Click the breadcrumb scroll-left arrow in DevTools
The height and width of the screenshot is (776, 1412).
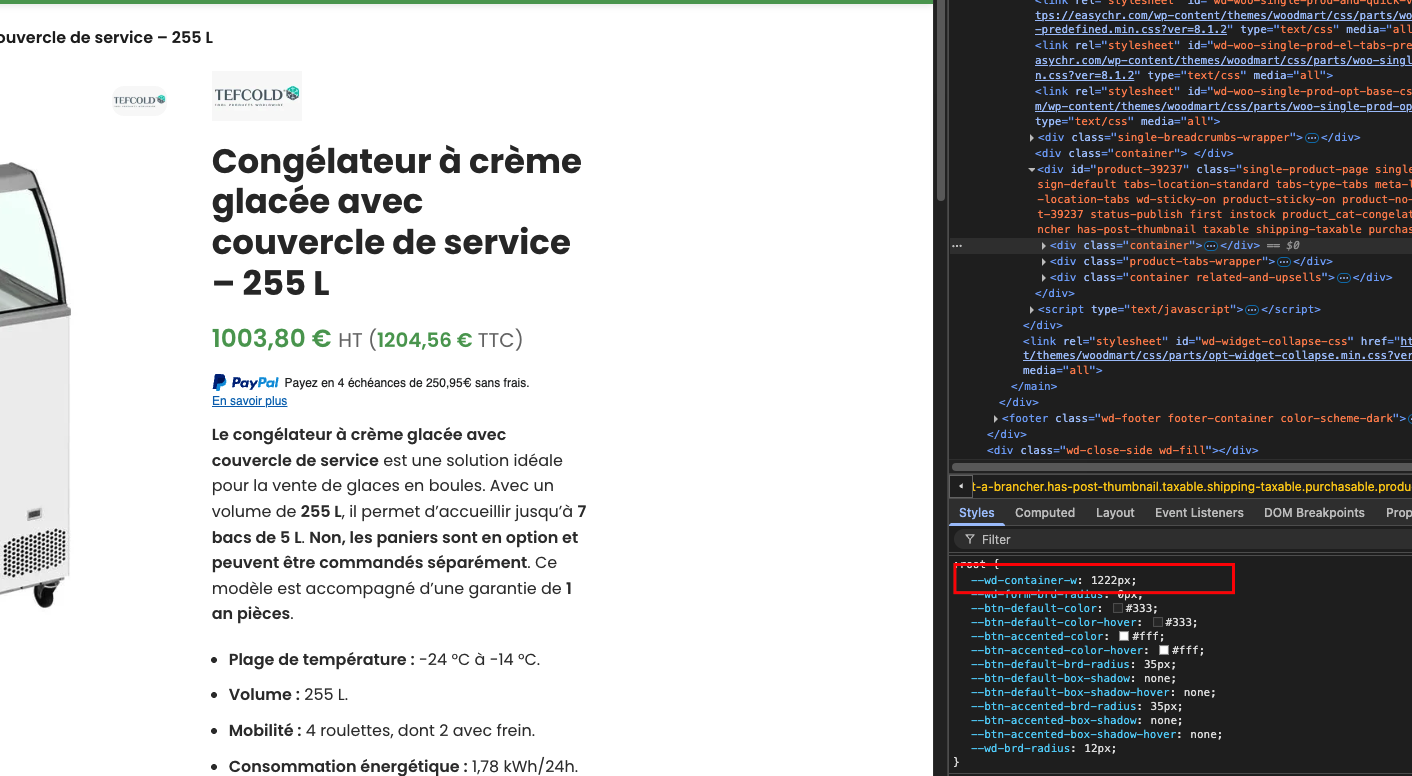[961, 487]
